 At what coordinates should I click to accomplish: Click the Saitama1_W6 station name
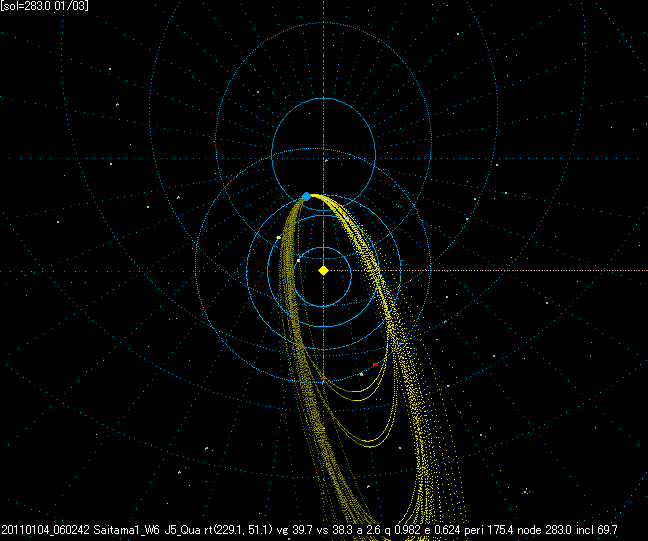click(x=126, y=530)
